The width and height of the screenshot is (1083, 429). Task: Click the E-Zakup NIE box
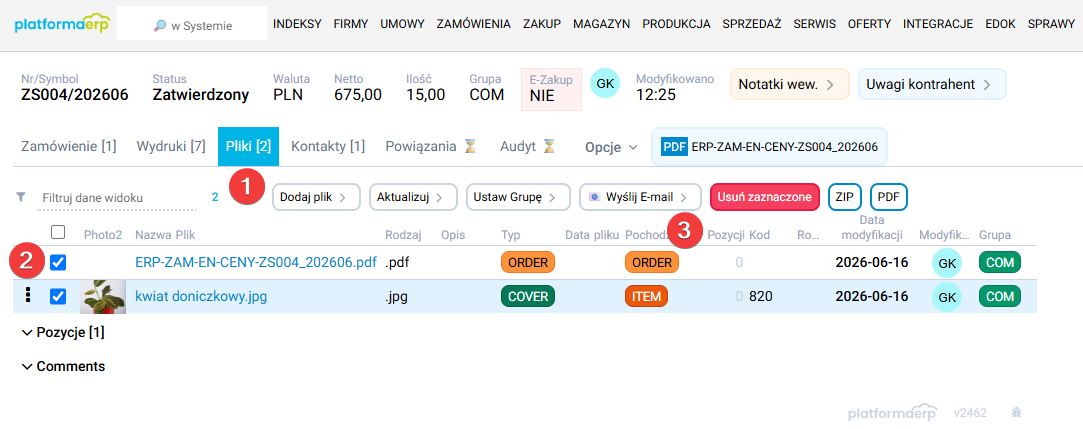[x=551, y=89]
